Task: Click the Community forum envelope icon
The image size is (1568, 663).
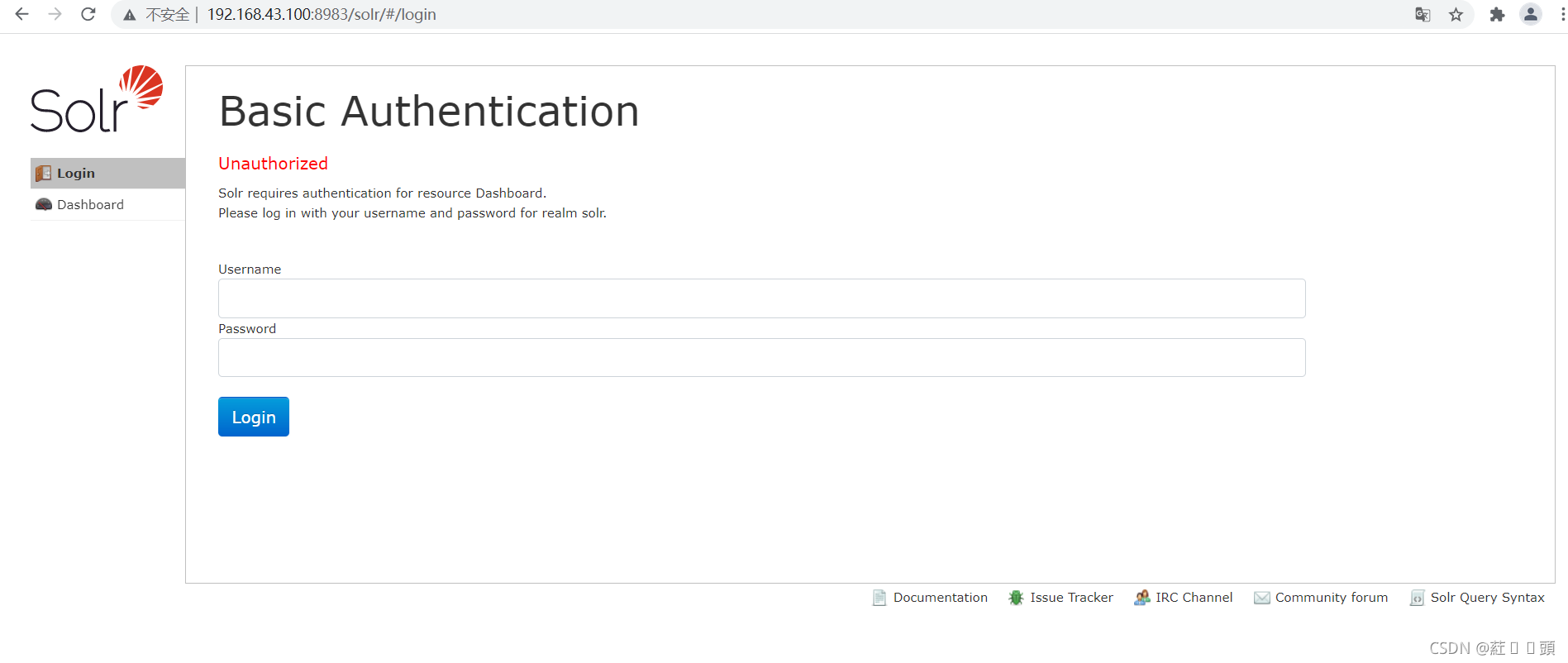Action: (1261, 598)
